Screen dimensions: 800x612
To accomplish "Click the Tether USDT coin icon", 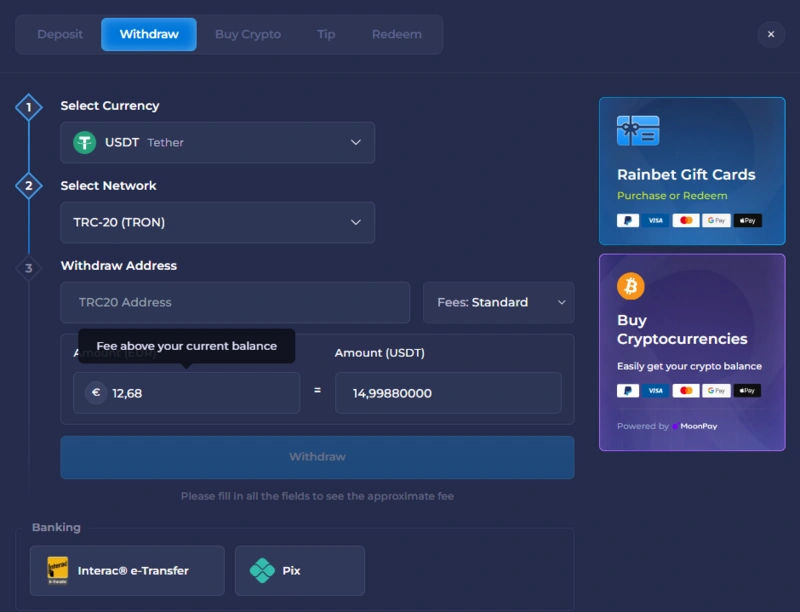I will tap(85, 143).
